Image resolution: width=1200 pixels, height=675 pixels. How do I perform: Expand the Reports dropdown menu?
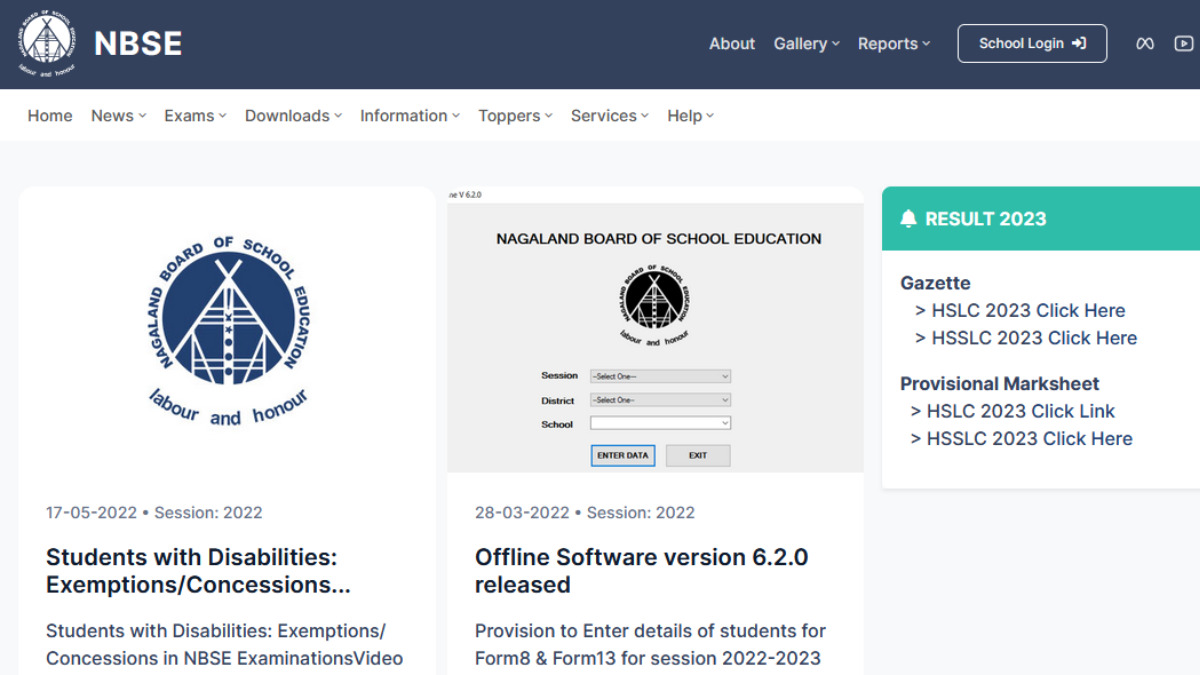[x=893, y=44]
